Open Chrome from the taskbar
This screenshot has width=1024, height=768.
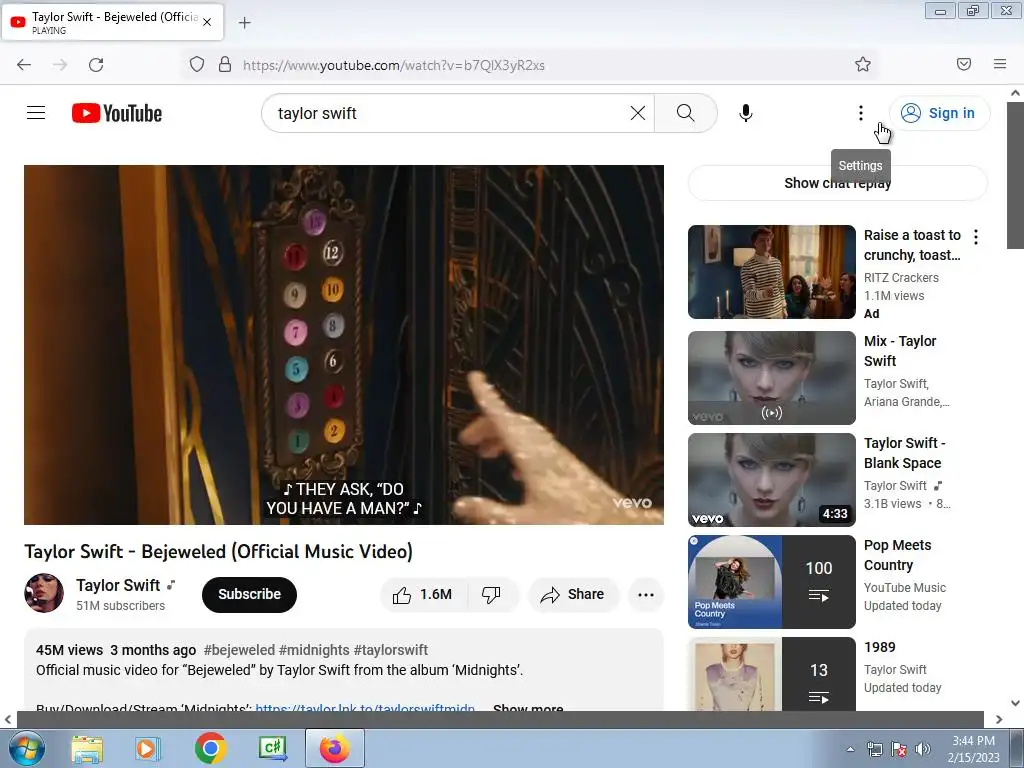click(x=210, y=748)
